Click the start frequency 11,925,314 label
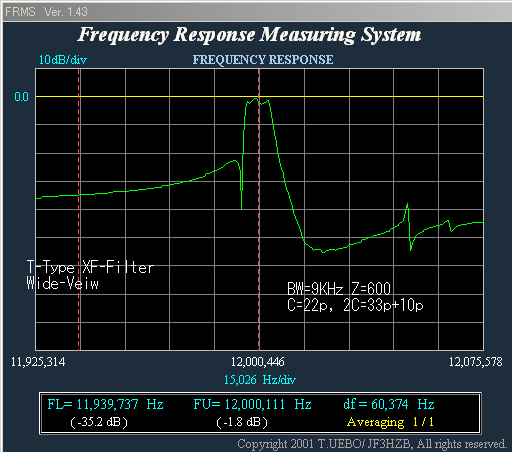512x452 pixels. click(38, 362)
